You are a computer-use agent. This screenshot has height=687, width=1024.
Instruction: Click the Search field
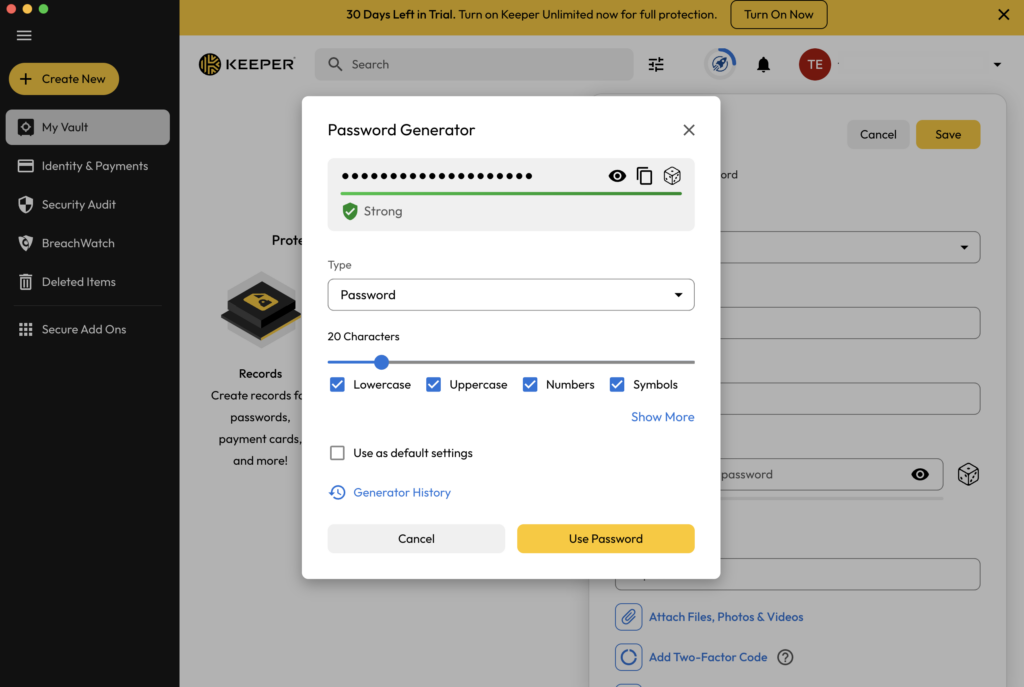click(x=474, y=64)
